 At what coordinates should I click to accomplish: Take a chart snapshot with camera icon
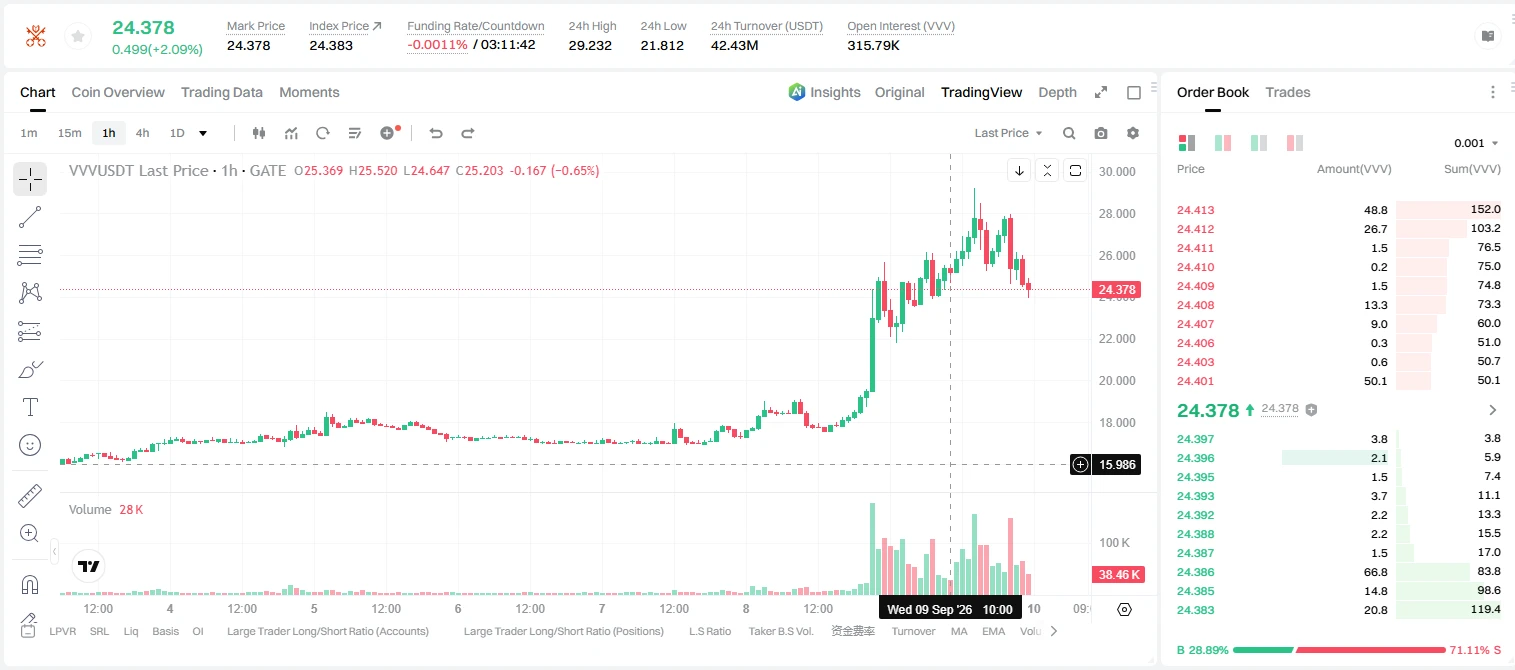1101,133
